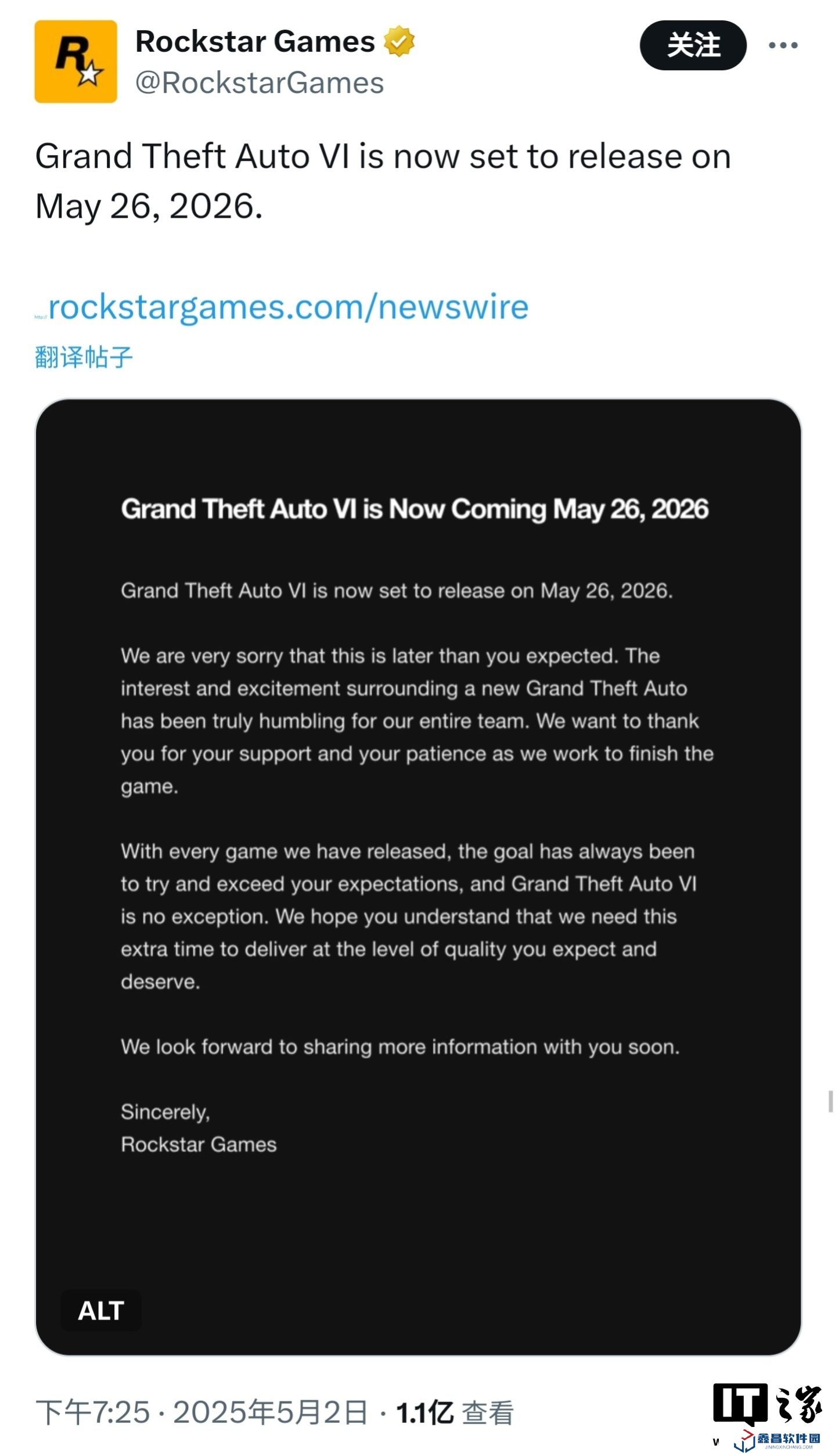Click 翻译帖子 to translate the post

(x=84, y=357)
